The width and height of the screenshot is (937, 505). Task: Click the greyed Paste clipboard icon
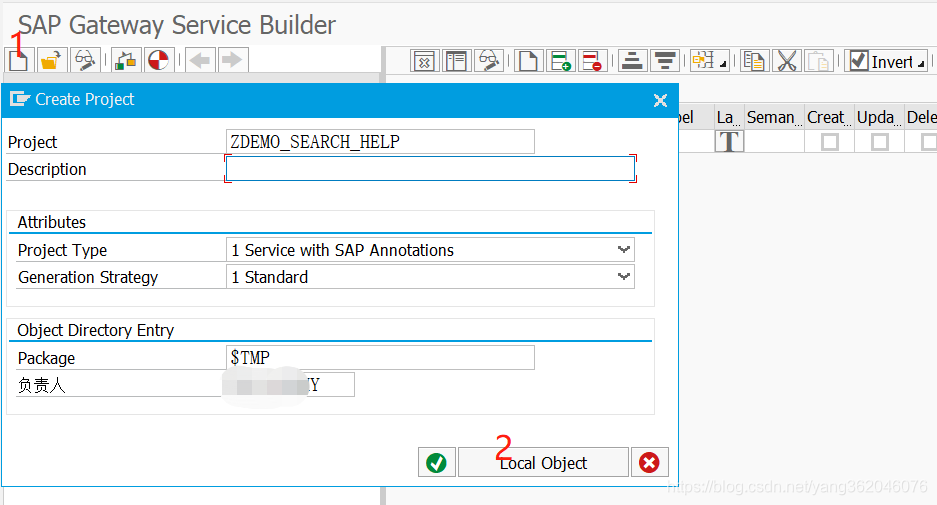click(819, 61)
